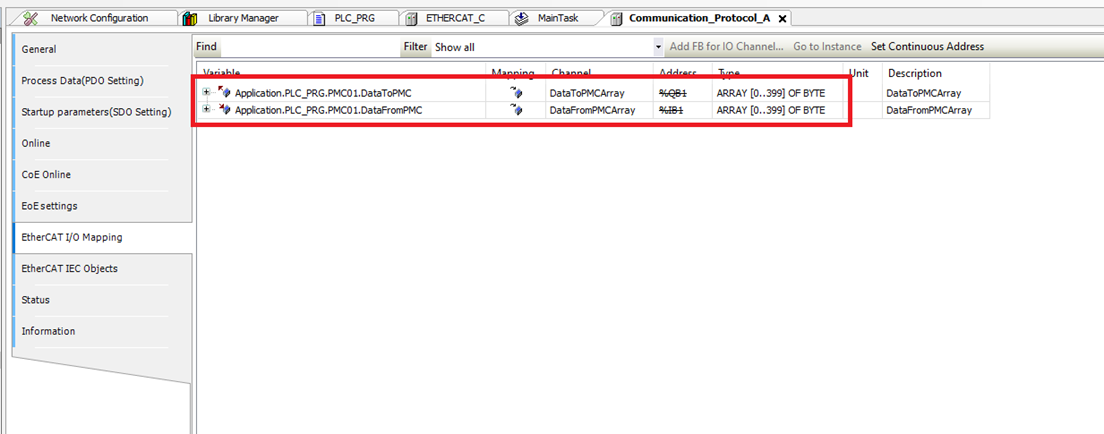Click the Set Continuous Address button
The width and height of the screenshot is (1104, 434).
(x=927, y=47)
